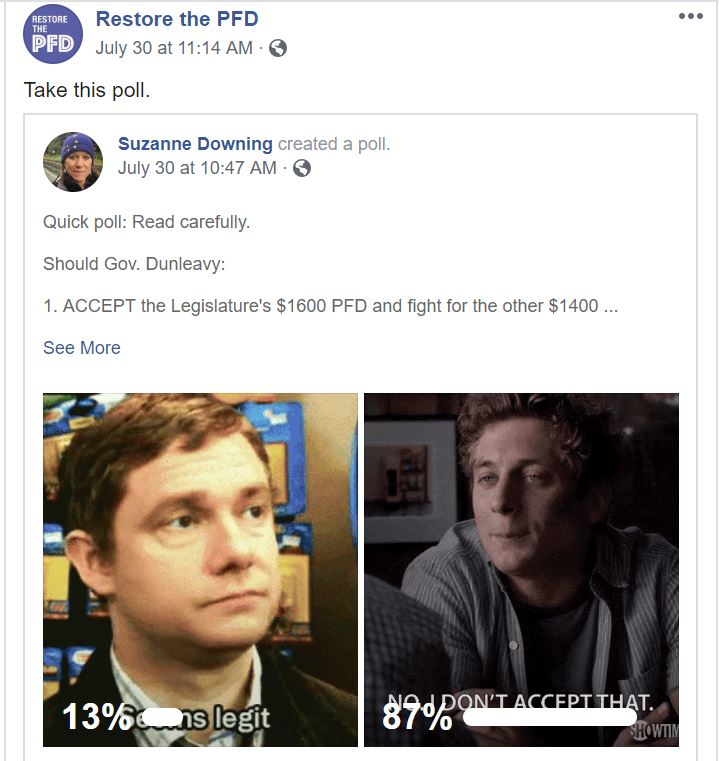Click the 13% result bar
719x761 pixels.
tap(163, 717)
